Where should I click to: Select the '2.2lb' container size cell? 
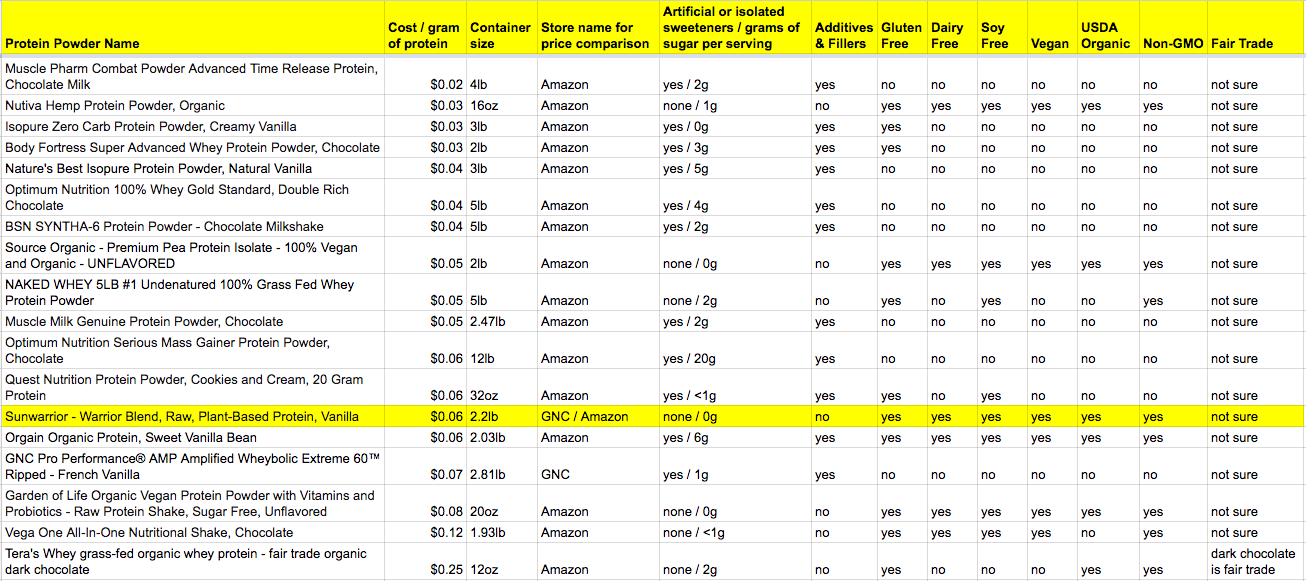[501, 416]
